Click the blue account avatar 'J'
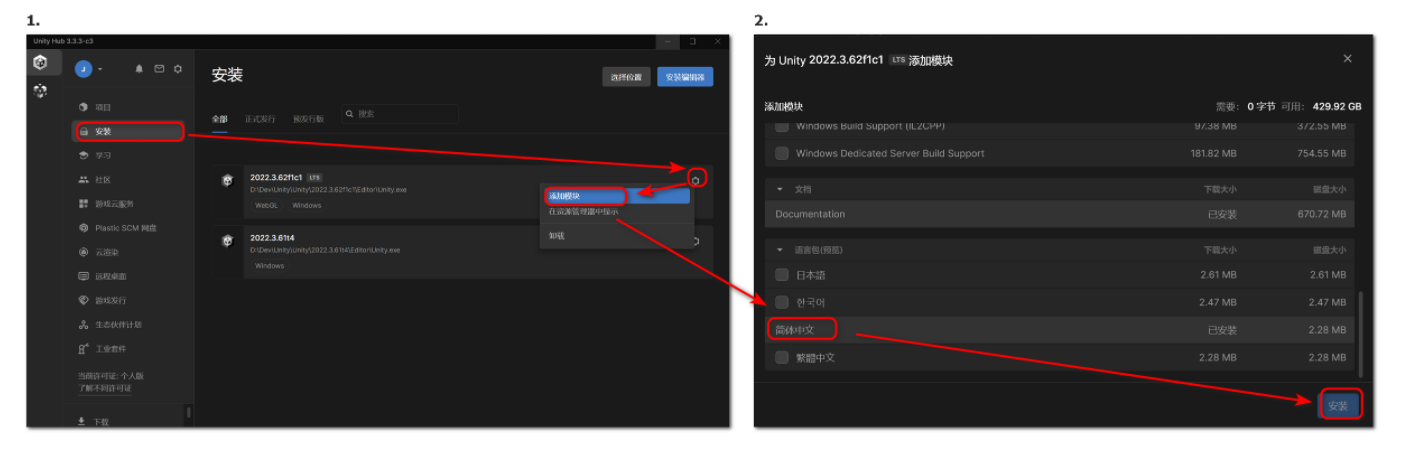 tap(84, 68)
